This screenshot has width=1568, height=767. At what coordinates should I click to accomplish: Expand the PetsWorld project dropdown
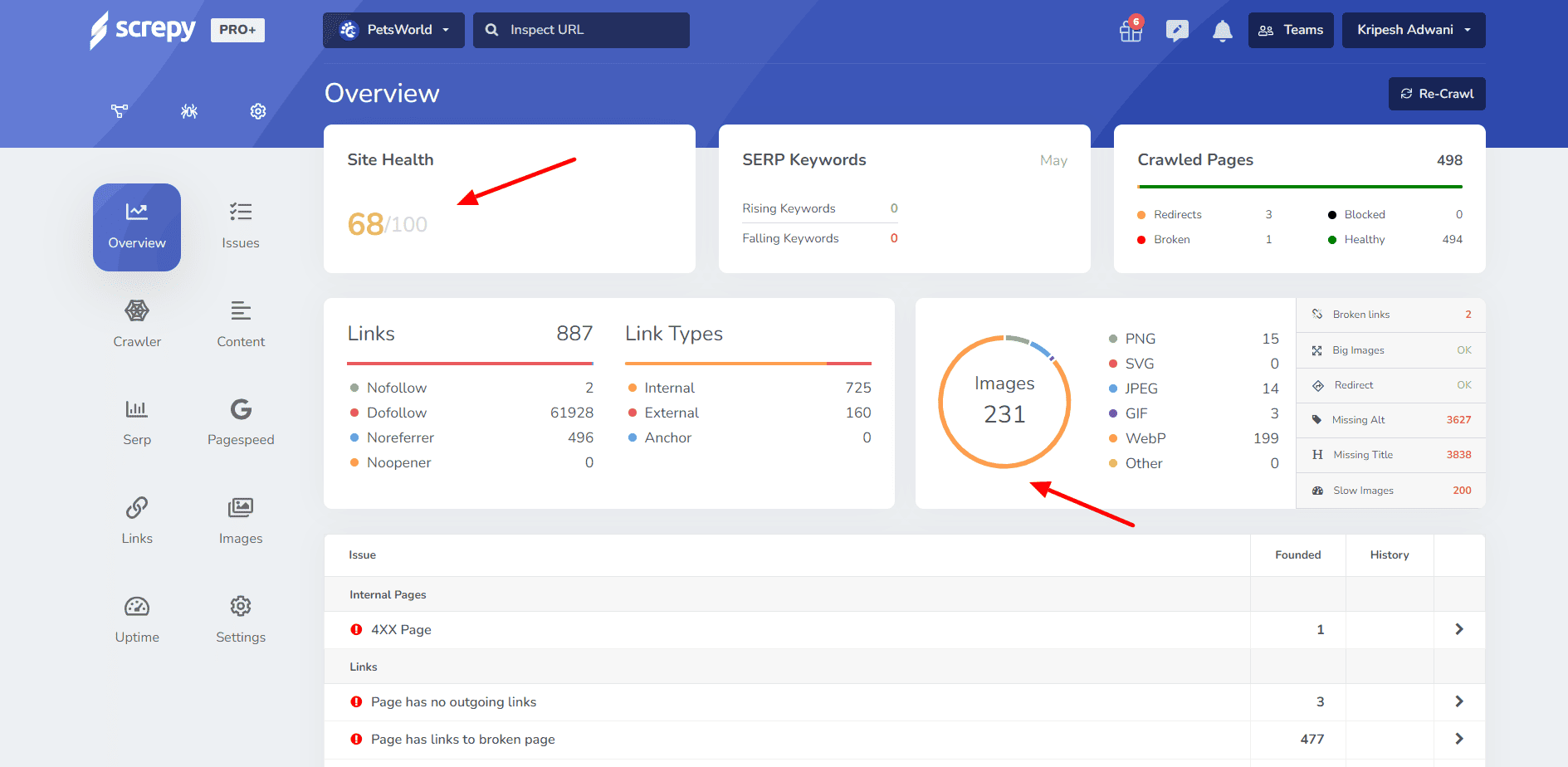pos(393,30)
